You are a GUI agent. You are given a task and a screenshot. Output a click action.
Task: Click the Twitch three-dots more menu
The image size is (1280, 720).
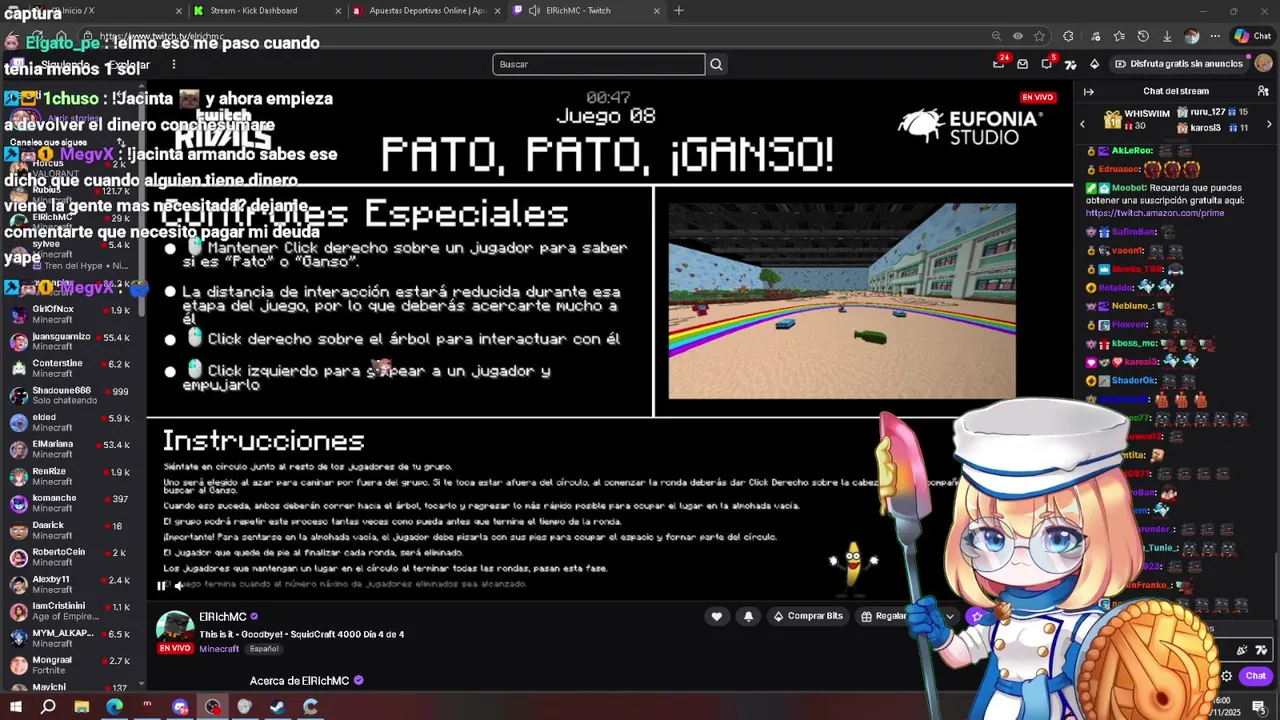click(173, 64)
